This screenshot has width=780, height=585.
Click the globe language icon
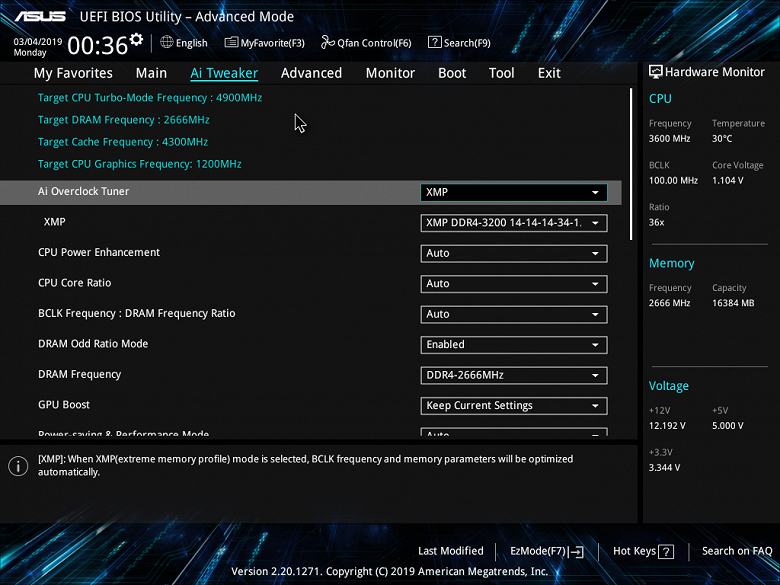(167, 42)
